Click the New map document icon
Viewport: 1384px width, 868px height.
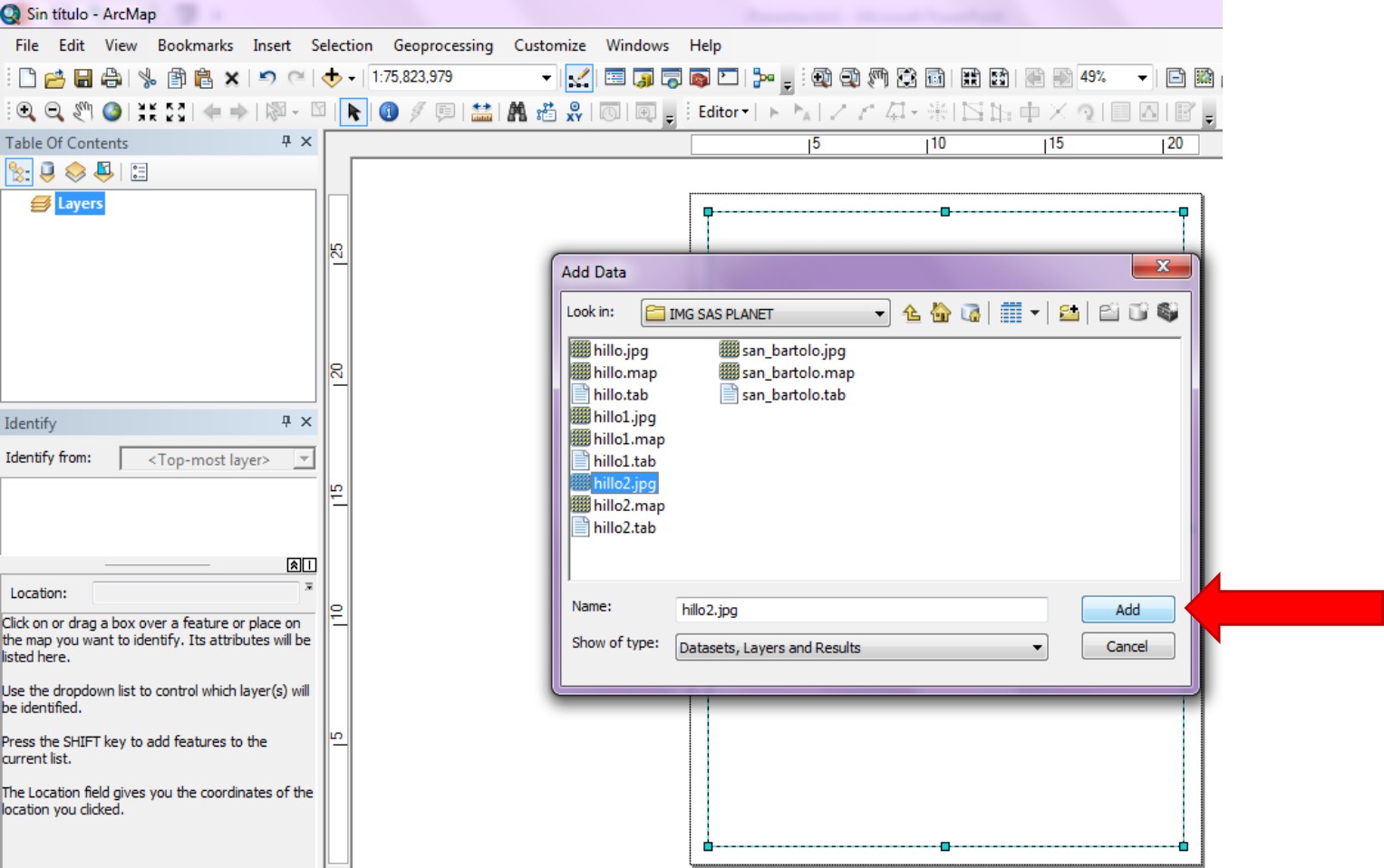pyautogui.click(x=27, y=78)
